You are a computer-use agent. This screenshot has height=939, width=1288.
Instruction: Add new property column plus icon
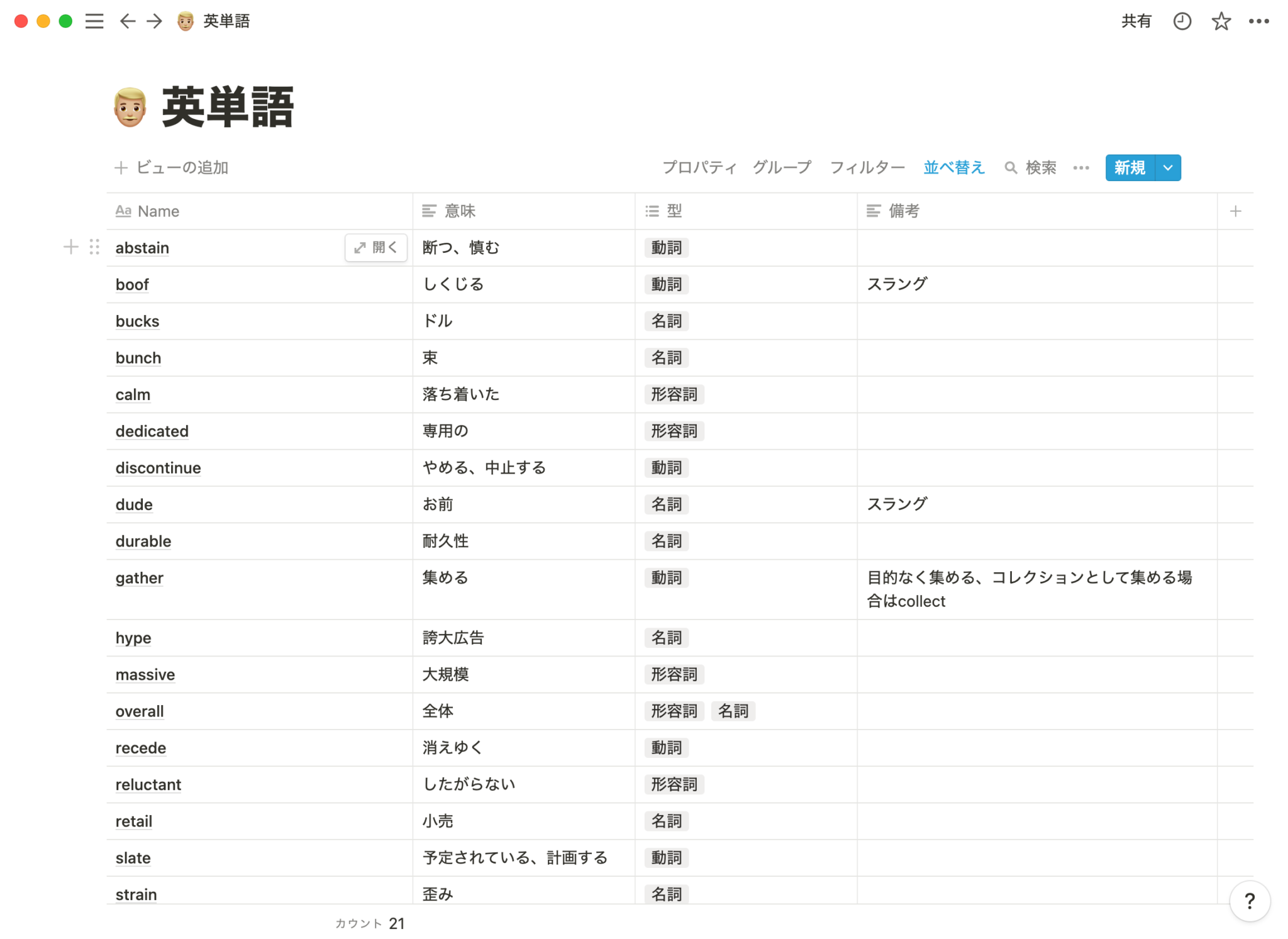[x=1235, y=211]
